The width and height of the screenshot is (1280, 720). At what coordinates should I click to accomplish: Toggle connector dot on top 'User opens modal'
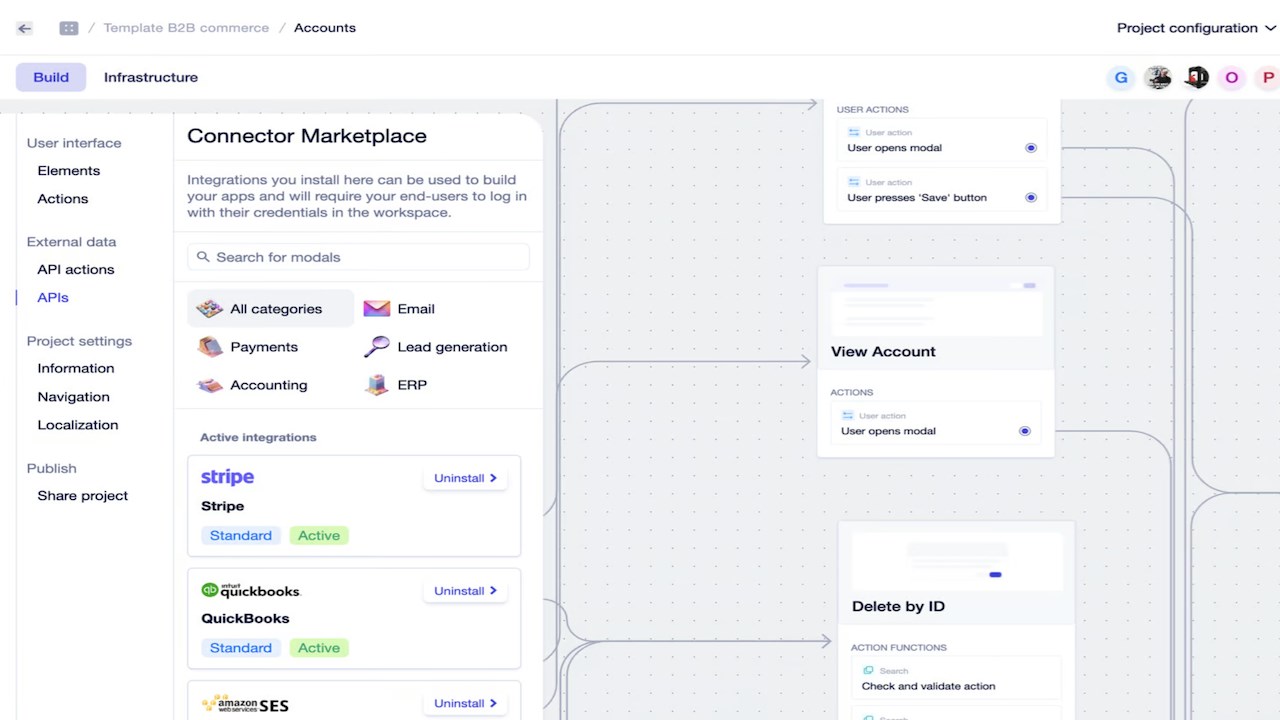[x=1031, y=148]
